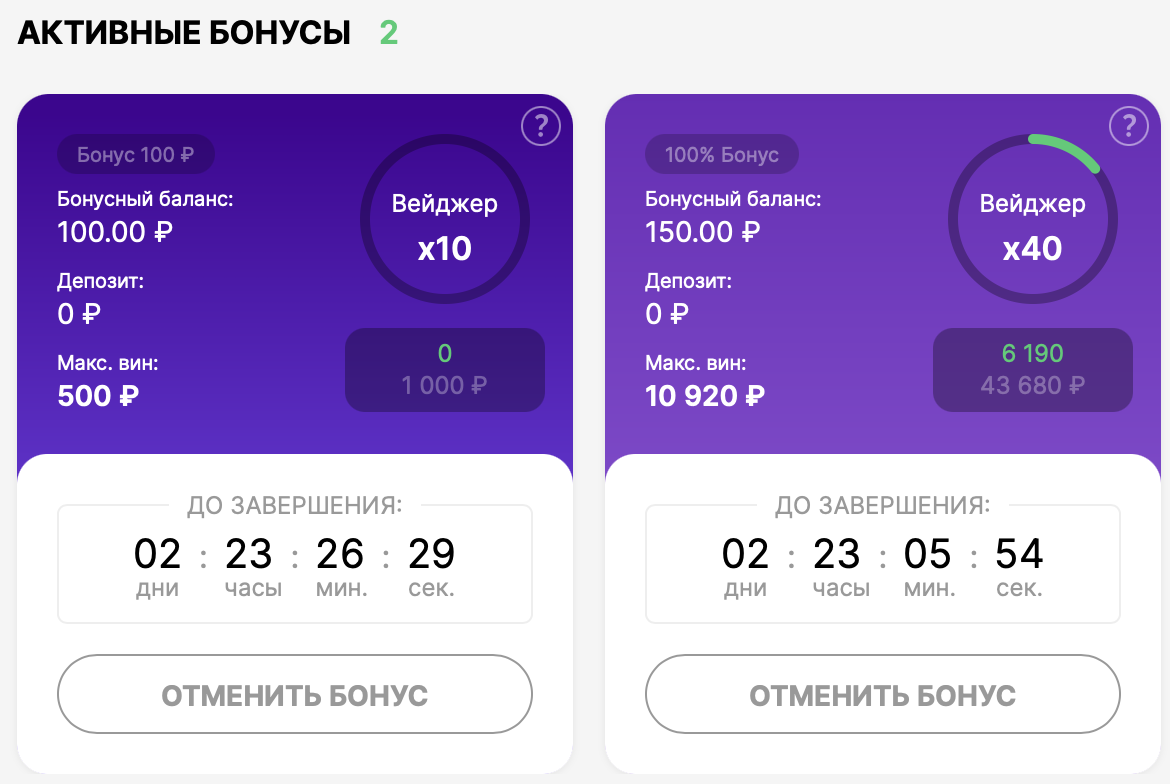Open help icon on Бонус 100 ₽ card

tap(541, 127)
